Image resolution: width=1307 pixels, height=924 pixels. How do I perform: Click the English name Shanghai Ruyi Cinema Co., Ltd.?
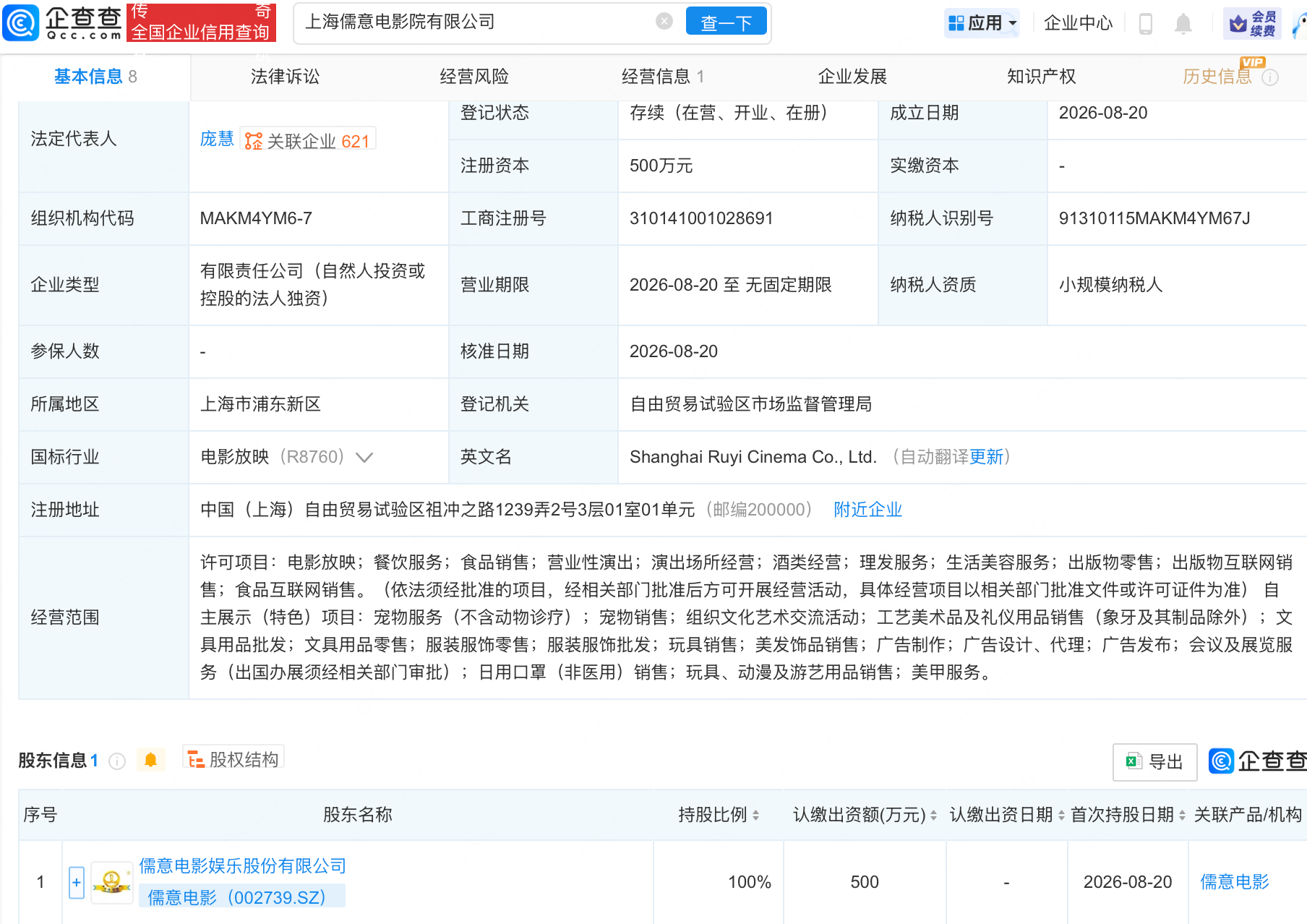753,457
